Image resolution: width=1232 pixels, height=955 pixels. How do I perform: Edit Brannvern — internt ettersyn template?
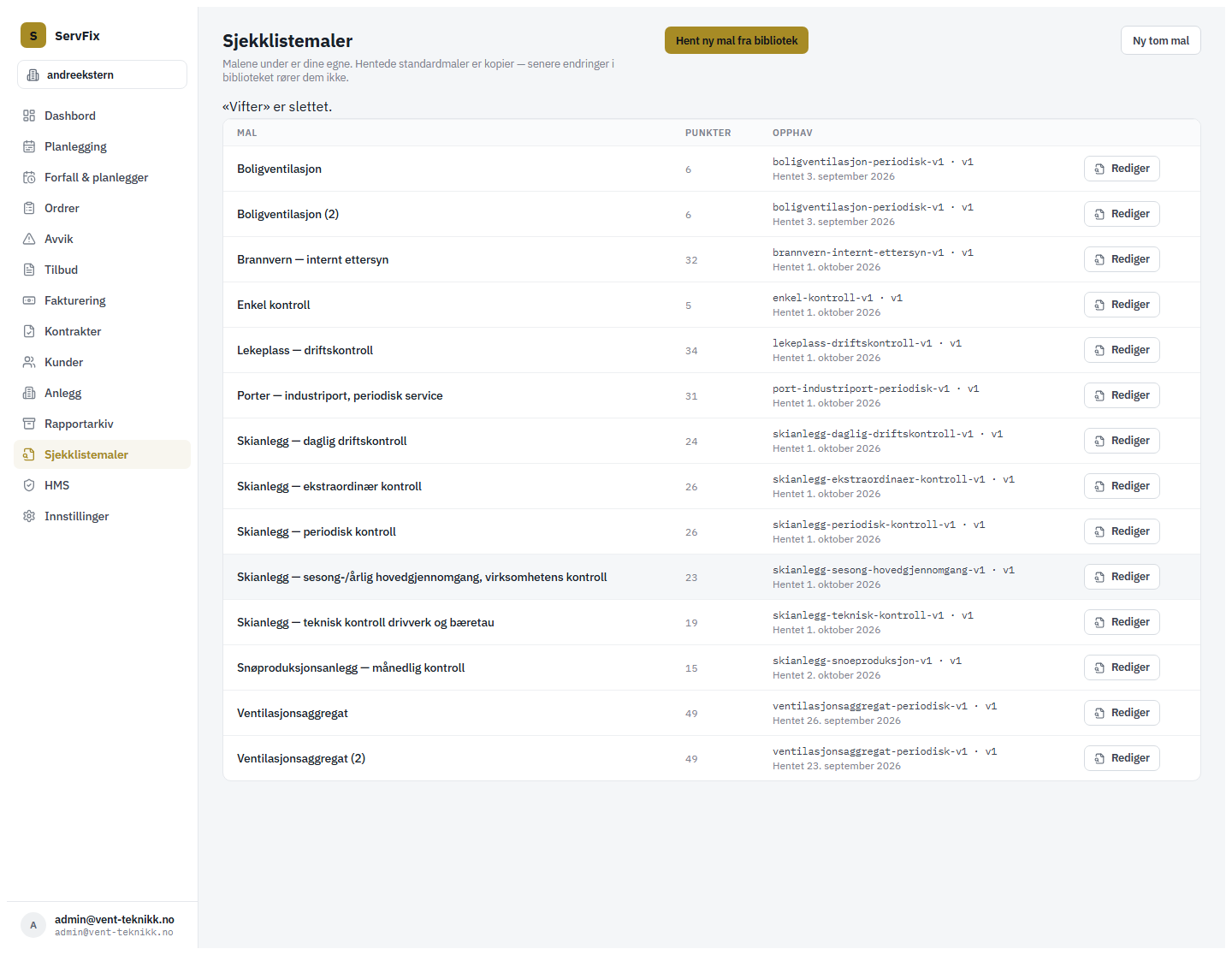click(1122, 259)
